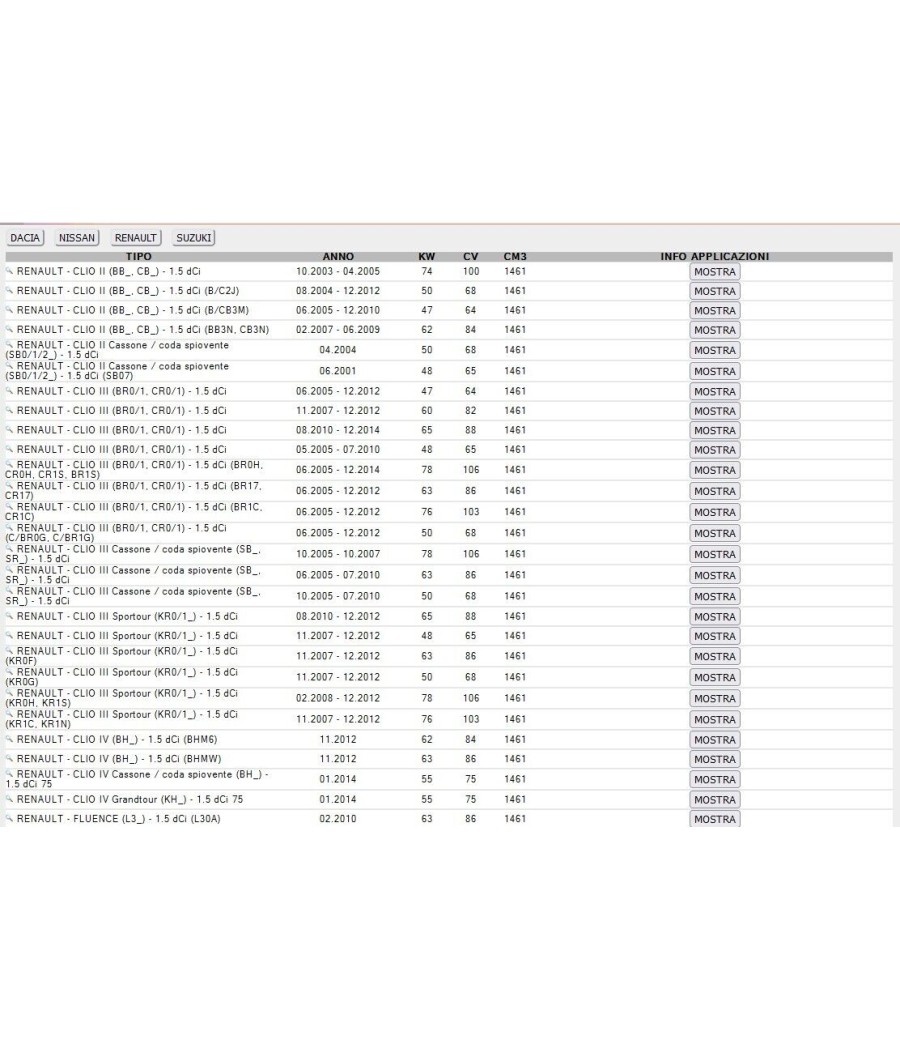This screenshot has height=1050, width=900.
Task: Click MOSTRA for FLUENCE (L30A) row
Action: 715,819
